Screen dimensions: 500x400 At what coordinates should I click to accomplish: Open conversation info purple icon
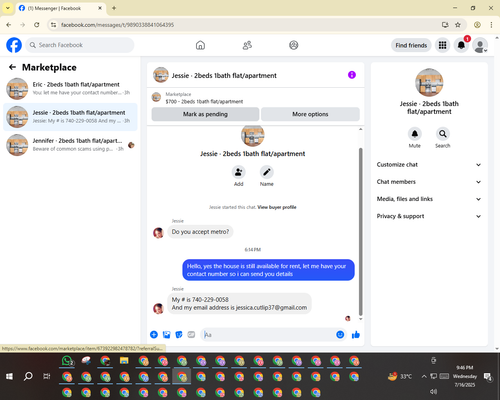click(x=352, y=75)
